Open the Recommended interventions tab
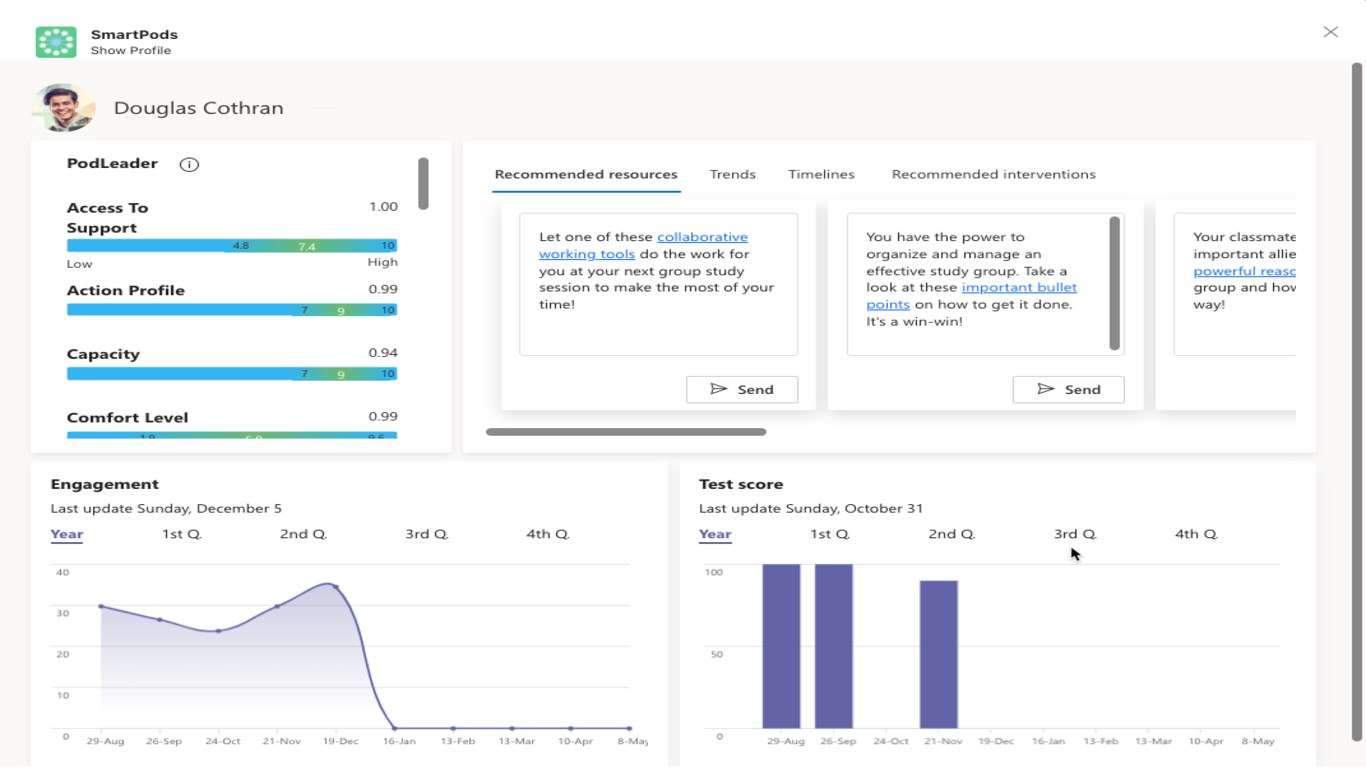Image resolution: width=1366 pixels, height=768 pixels. tap(994, 174)
